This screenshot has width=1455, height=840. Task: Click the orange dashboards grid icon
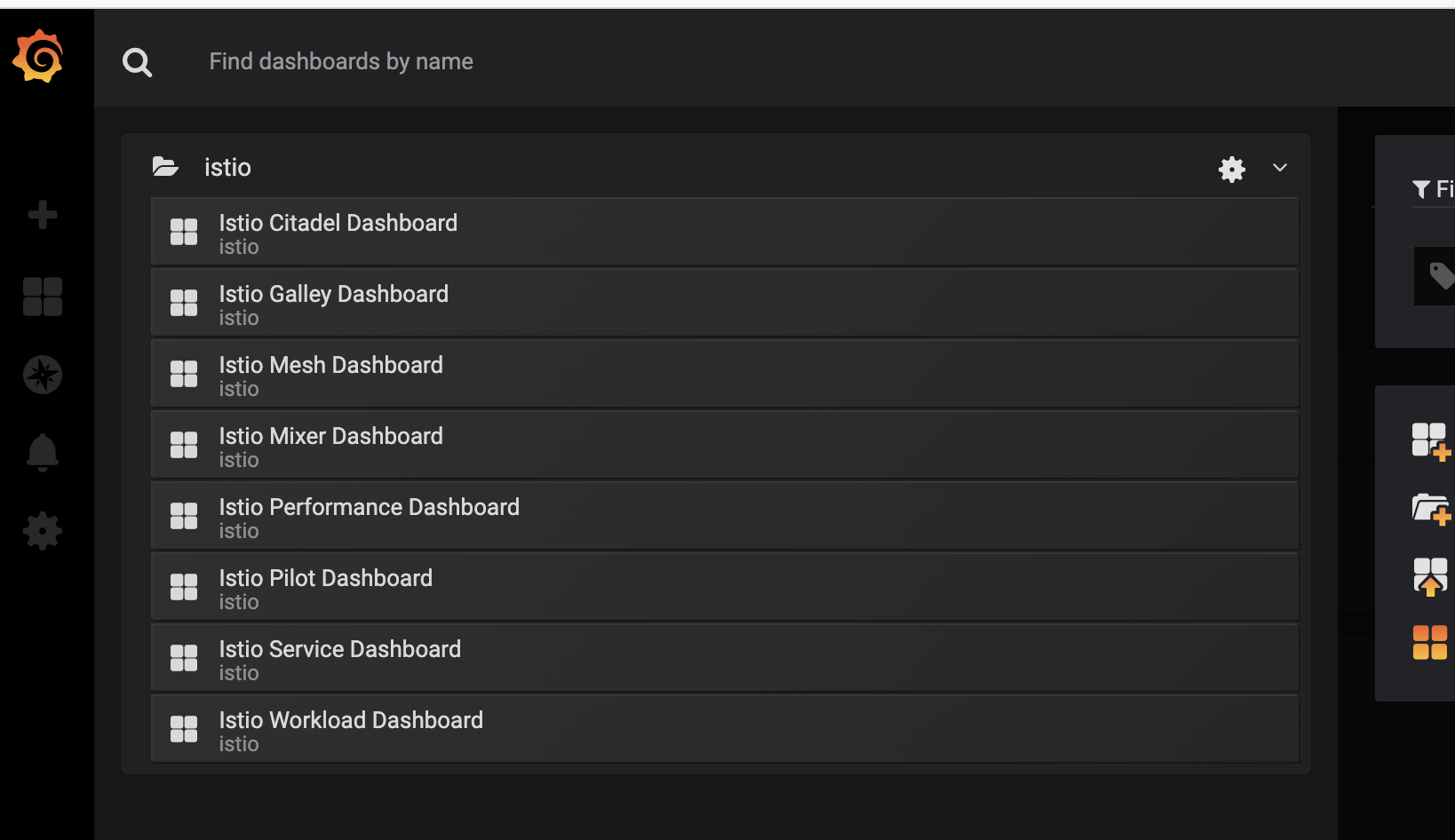pyautogui.click(x=1429, y=641)
